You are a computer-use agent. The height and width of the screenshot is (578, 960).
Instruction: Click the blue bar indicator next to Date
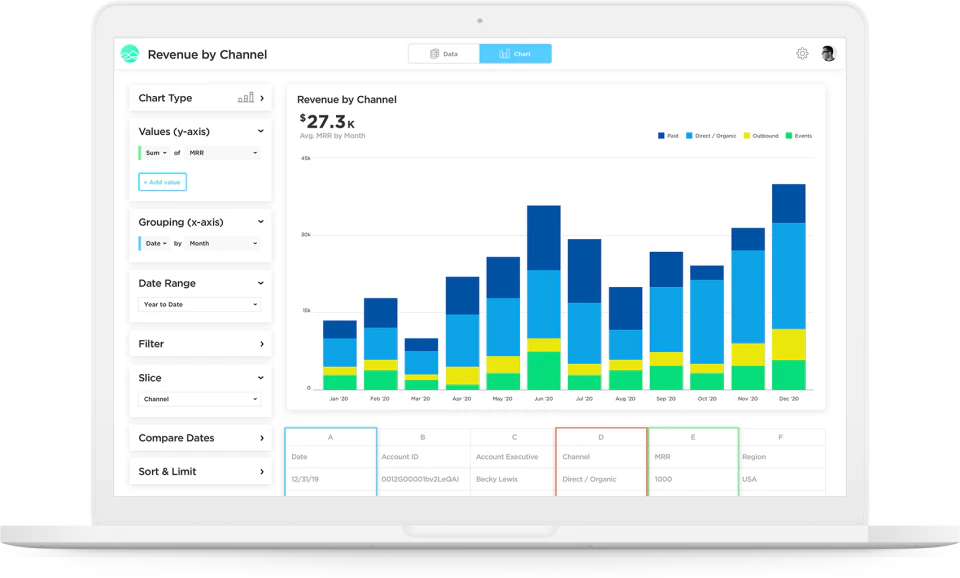point(140,243)
